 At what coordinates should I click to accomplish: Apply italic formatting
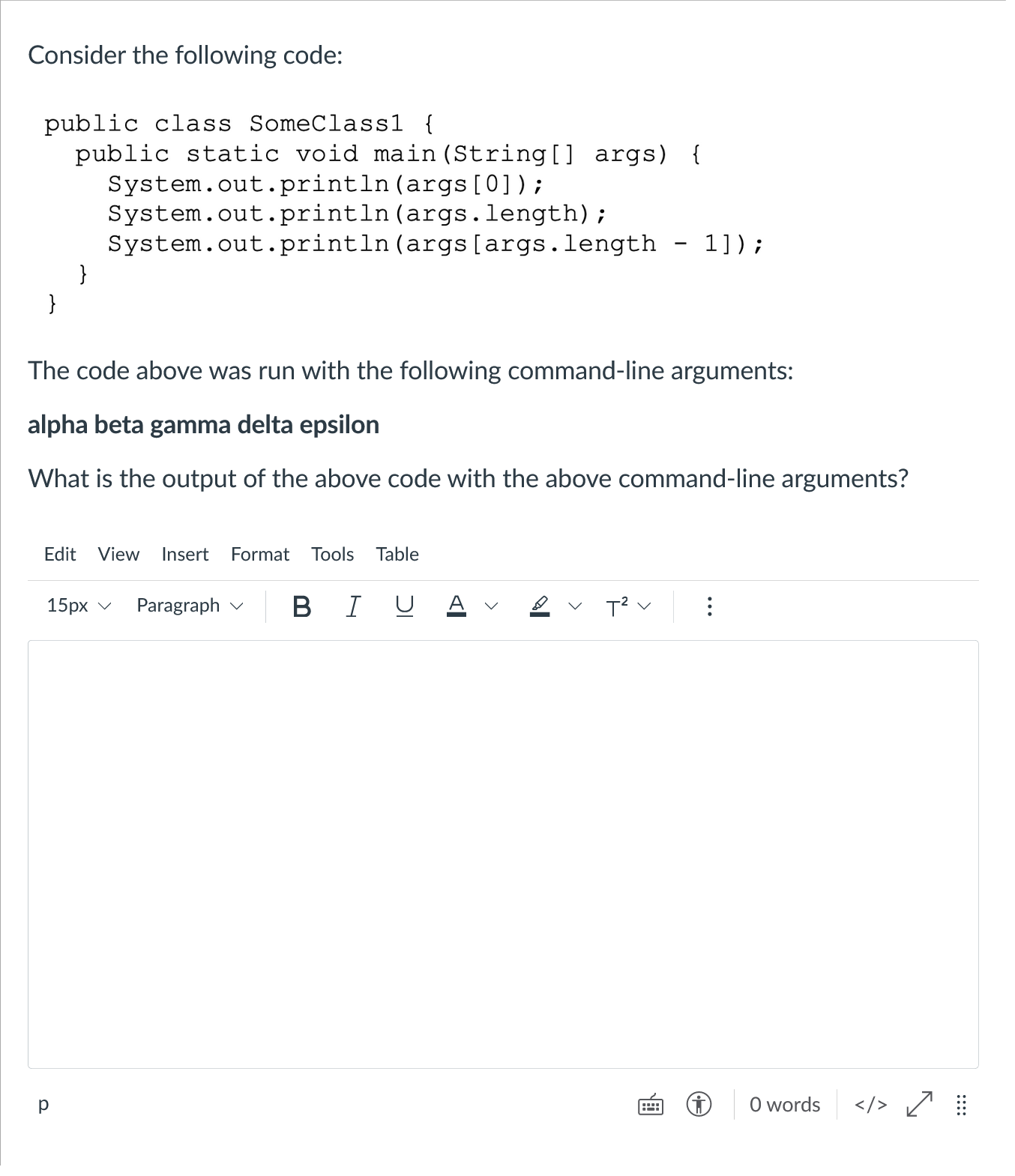click(352, 606)
